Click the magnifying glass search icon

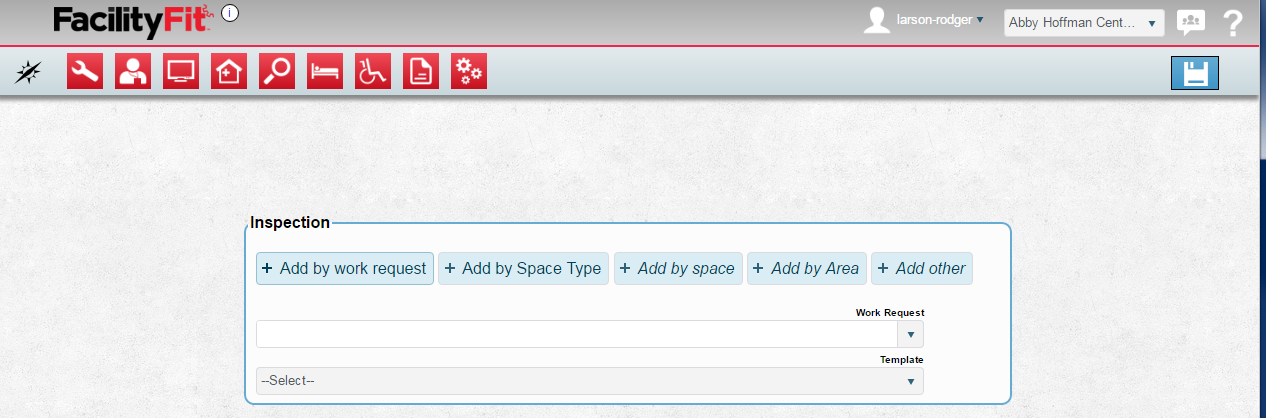coord(277,71)
